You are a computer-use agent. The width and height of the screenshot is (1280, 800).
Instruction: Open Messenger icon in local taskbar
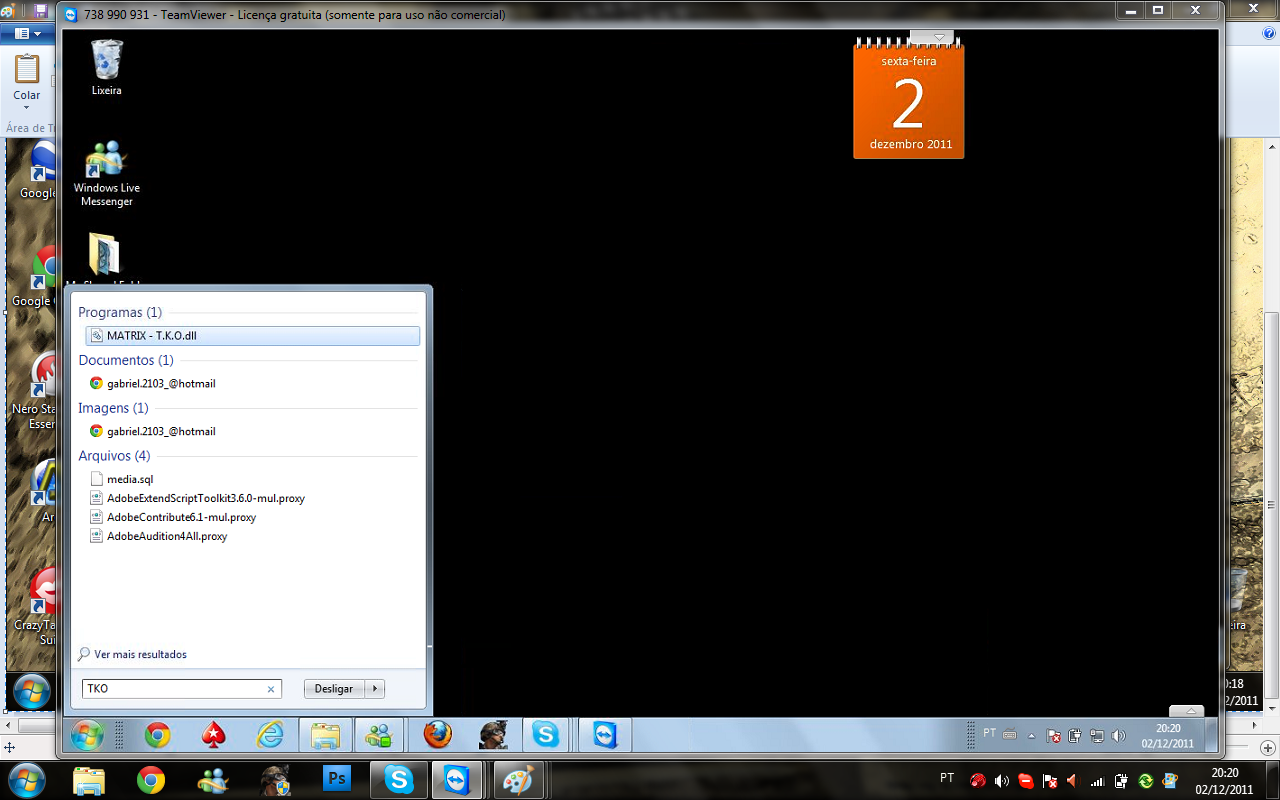[213, 780]
